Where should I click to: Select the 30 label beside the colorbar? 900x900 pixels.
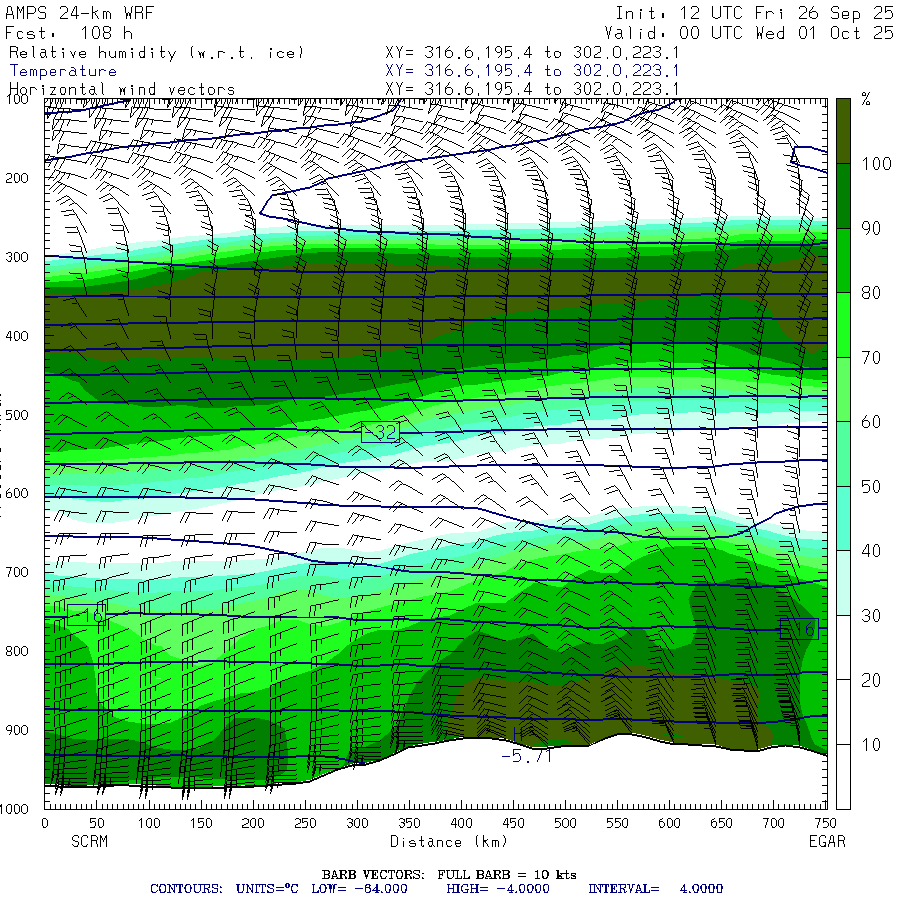(871, 616)
